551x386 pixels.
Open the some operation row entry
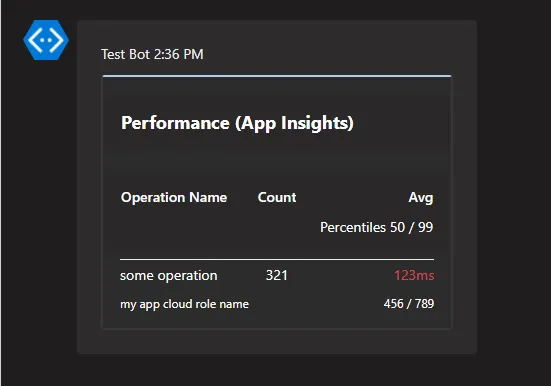[x=169, y=276]
